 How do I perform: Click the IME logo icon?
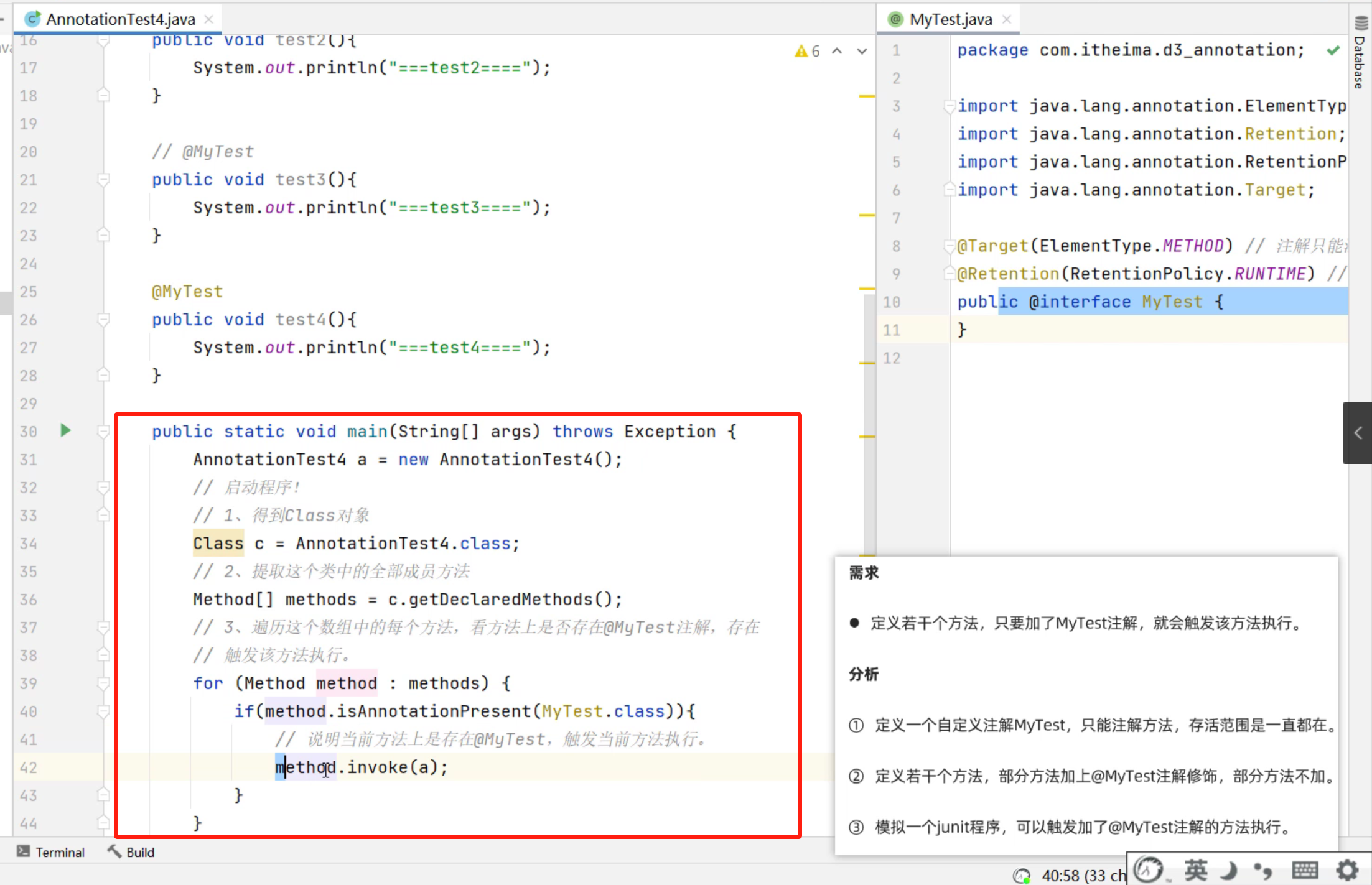click(x=1149, y=869)
